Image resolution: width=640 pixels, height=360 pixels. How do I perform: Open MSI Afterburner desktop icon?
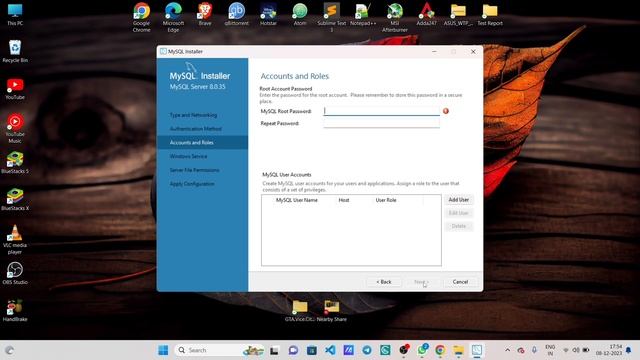395,17
